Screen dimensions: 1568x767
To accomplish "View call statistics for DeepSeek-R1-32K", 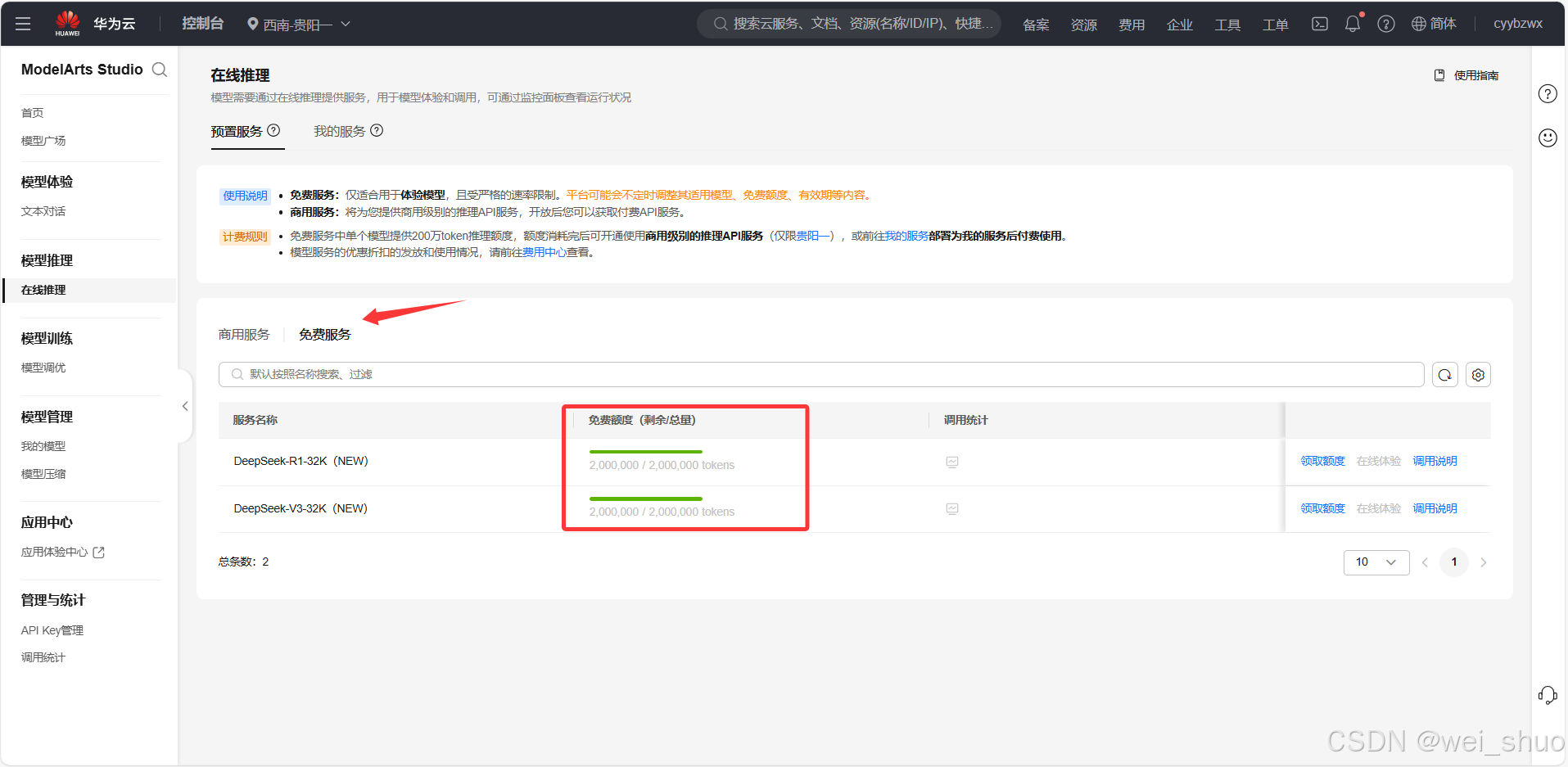I will point(952,462).
